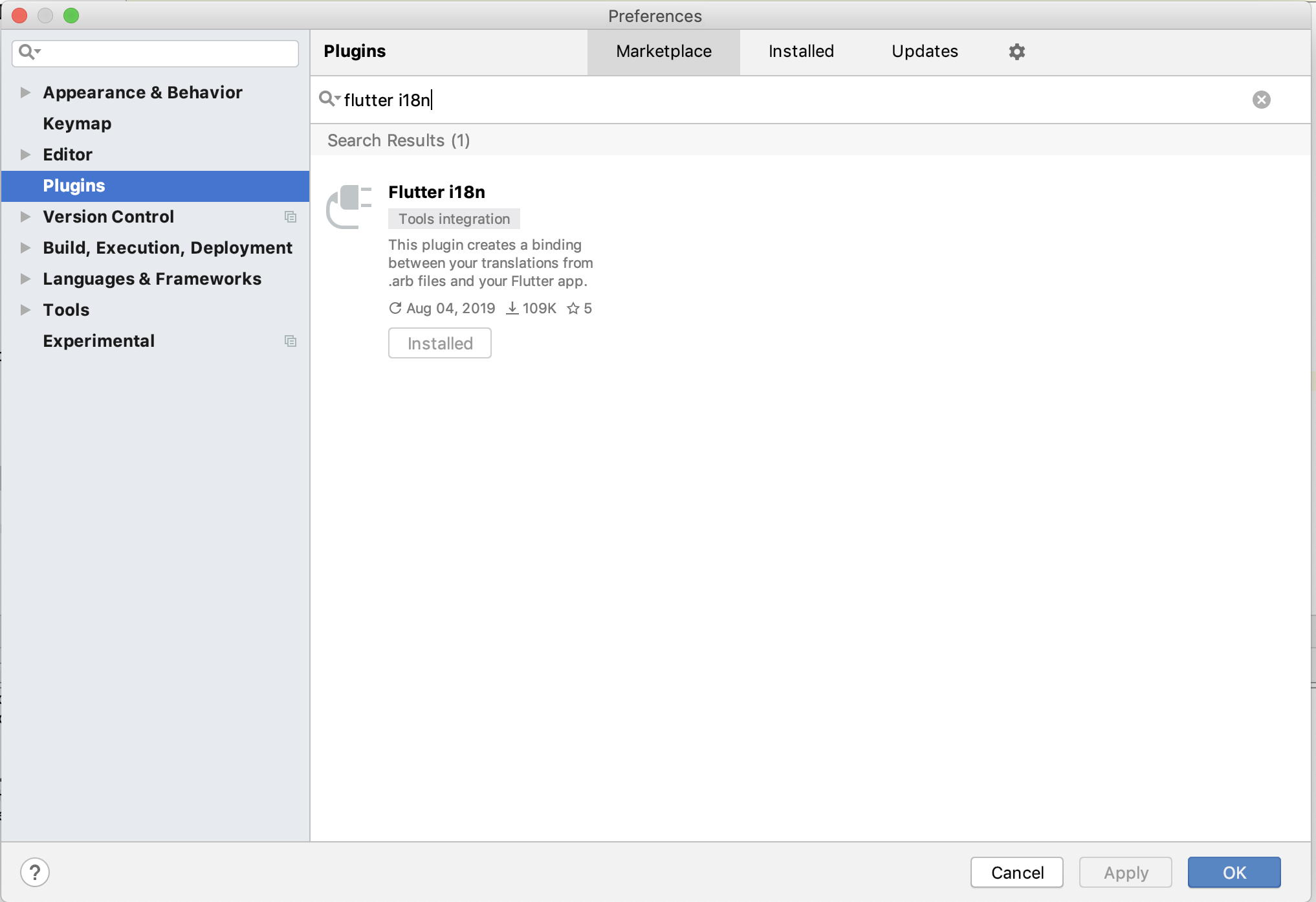Expand the Editor settings section

(x=25, y=155)
